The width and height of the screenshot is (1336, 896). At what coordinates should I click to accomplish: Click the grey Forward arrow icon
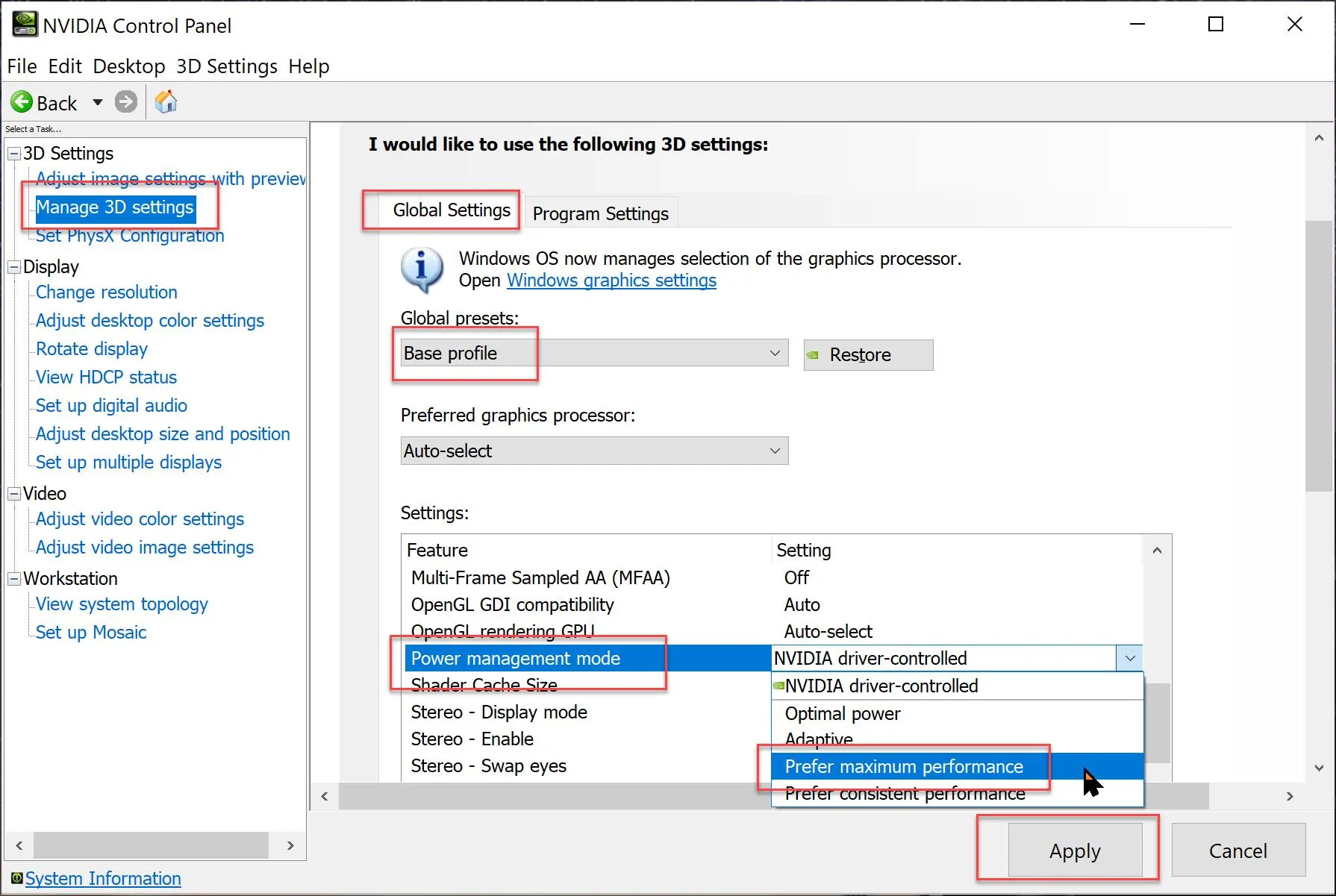click(126, 101)
